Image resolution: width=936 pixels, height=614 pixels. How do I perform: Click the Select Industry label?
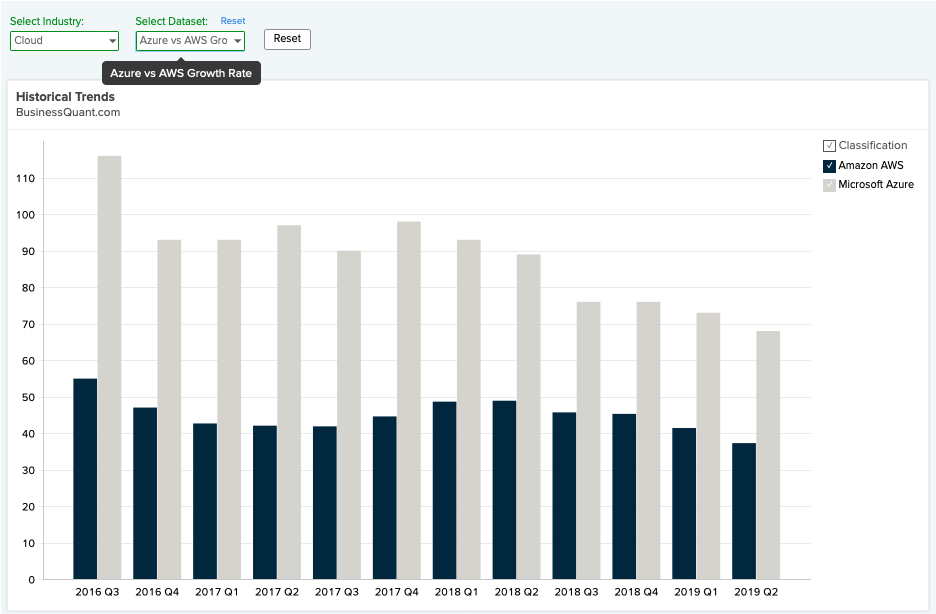pos(47,21)
